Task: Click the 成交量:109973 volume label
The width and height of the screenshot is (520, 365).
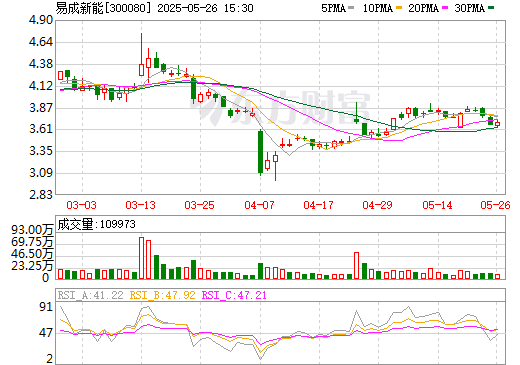Action: pos(97,224)
